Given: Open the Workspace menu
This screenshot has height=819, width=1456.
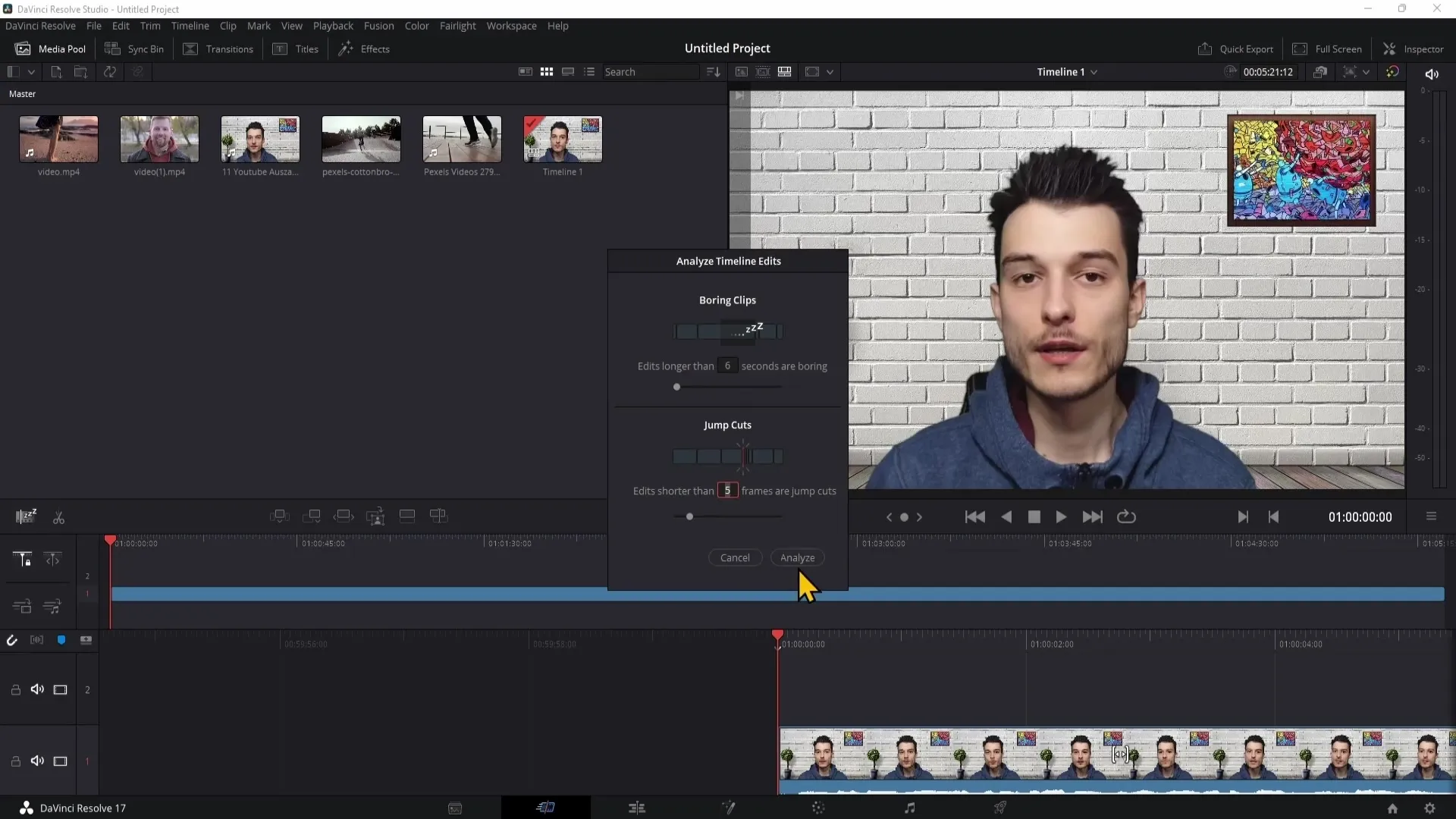Looking at the screenshot, I should tap(512, 25).
